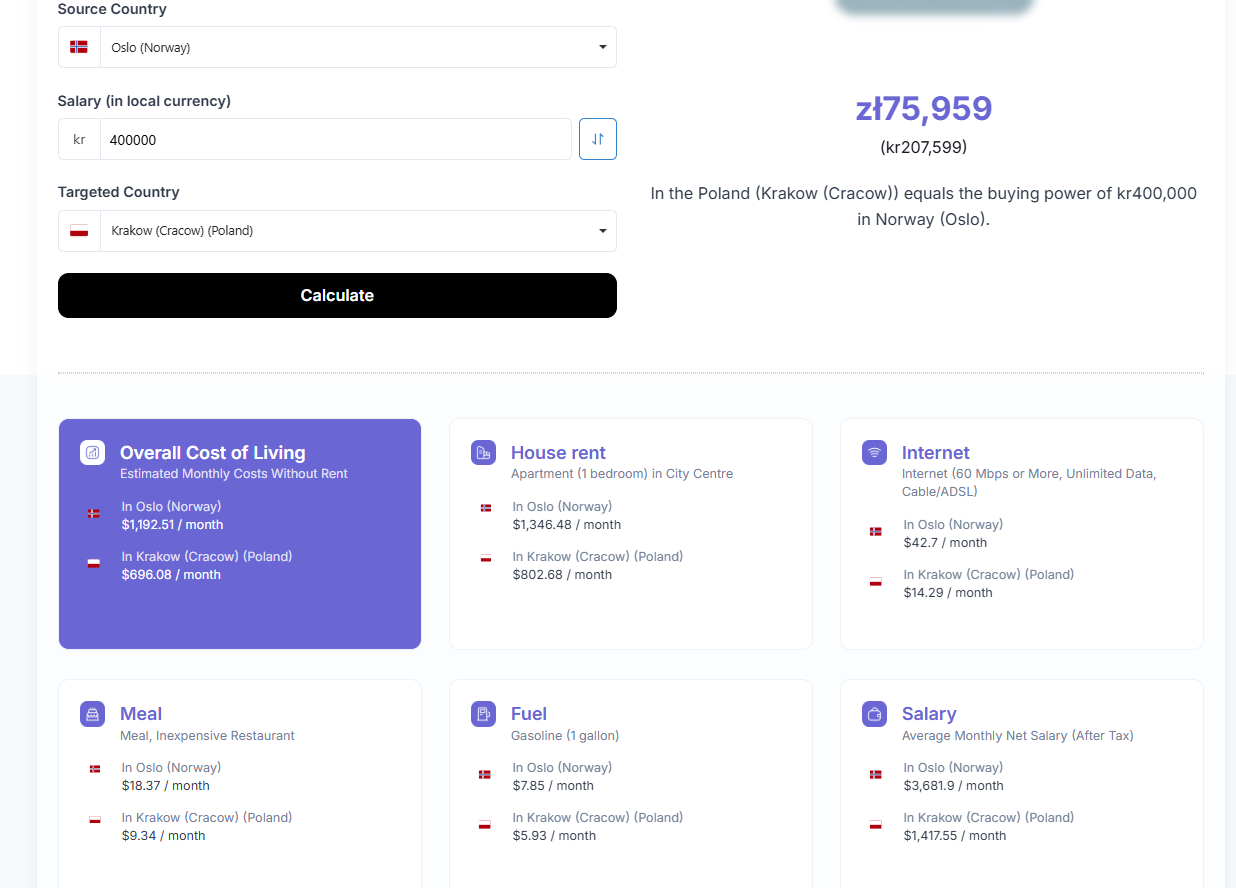
Task: Click the zł75,959 result amount
Action: point(924,108)
